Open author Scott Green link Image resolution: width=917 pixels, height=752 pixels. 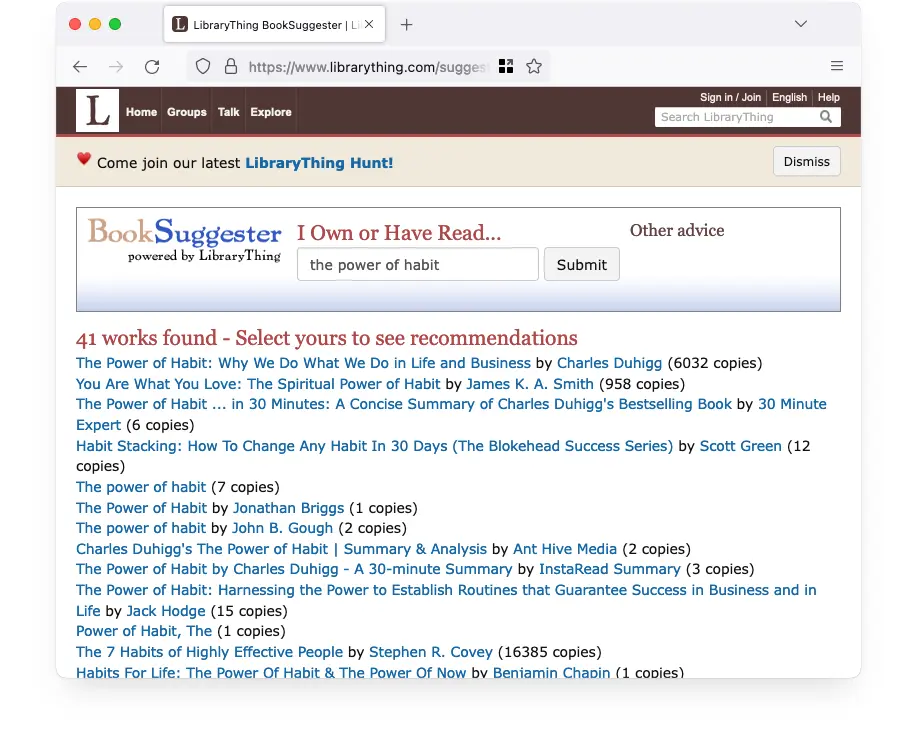740,446
